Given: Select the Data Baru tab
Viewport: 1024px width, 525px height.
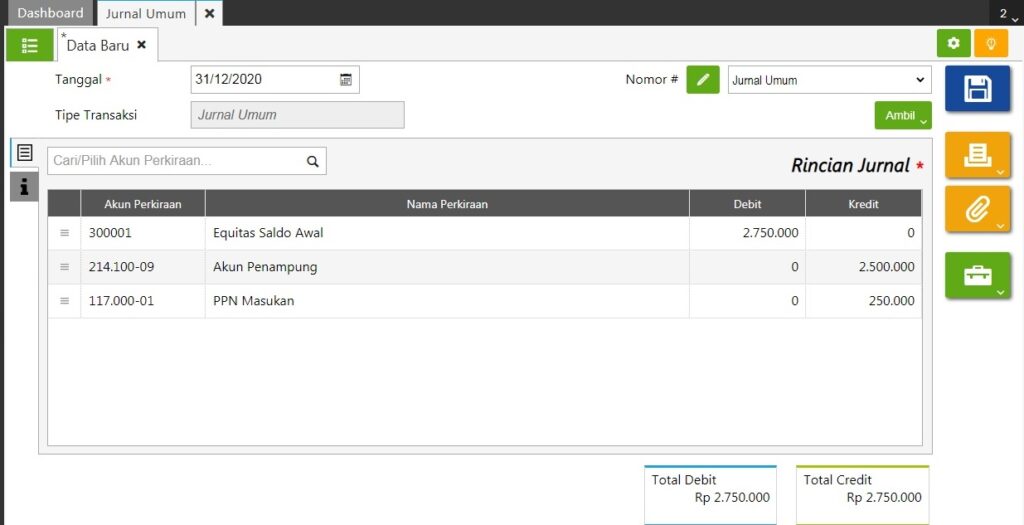Looking at the screenshot, I should point(98,46).
